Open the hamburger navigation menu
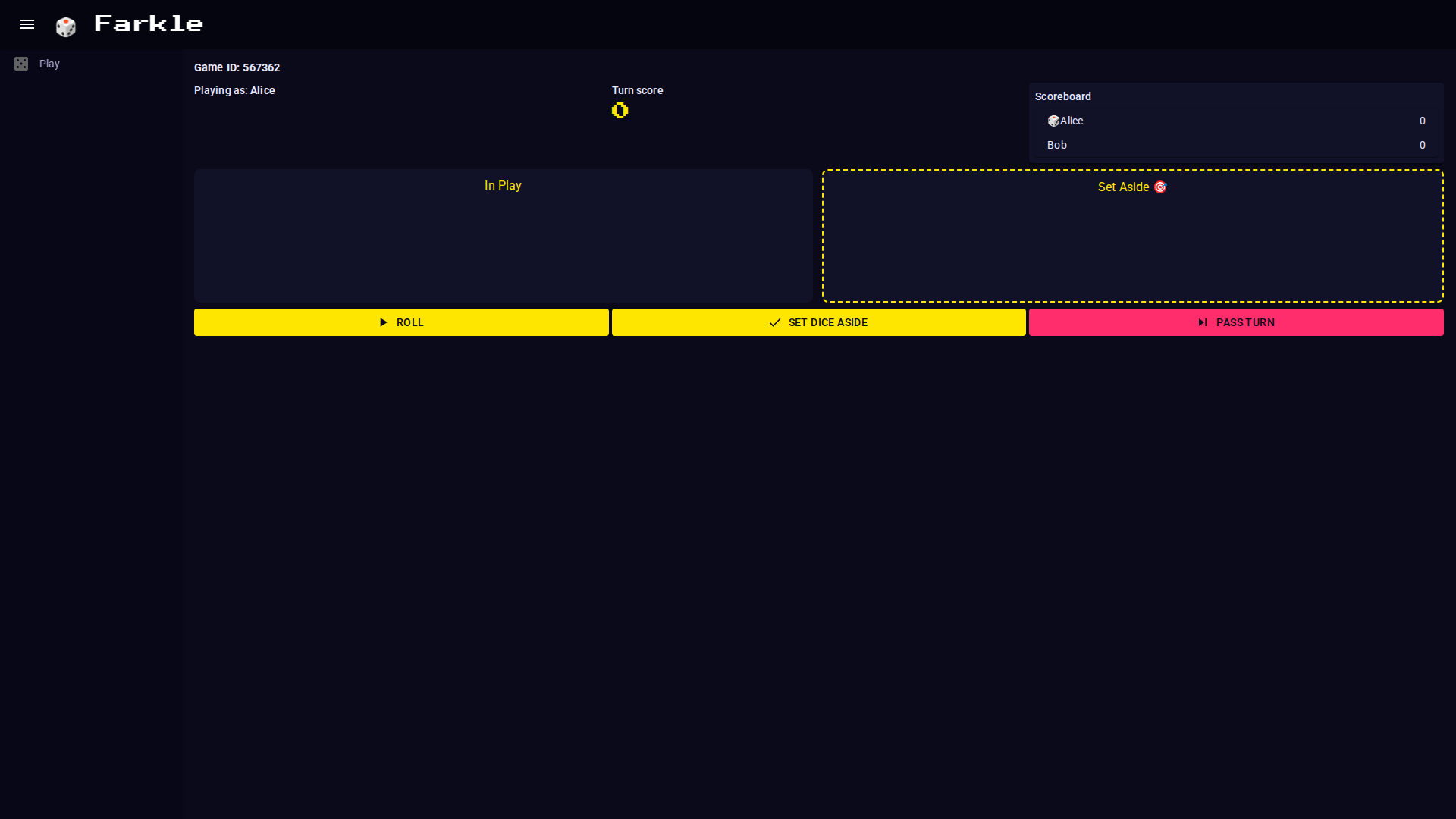 pyautogui.click(x=27, y=24)
